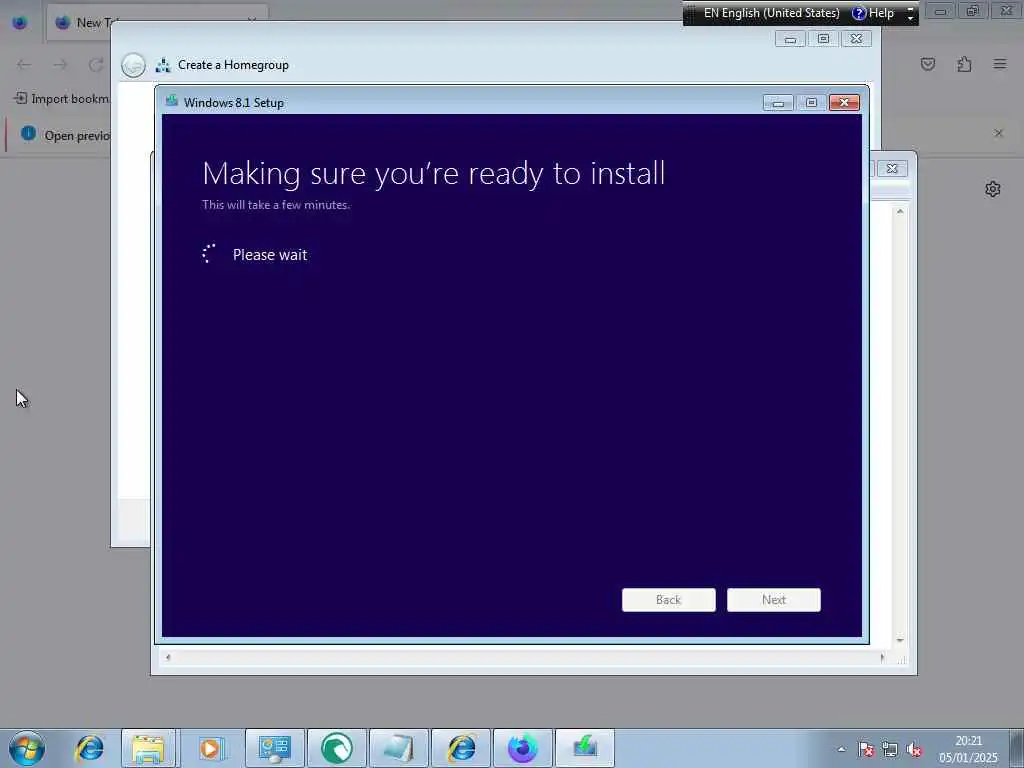
Task: Minimize the Firefox browser window
Action: (940, 11)
